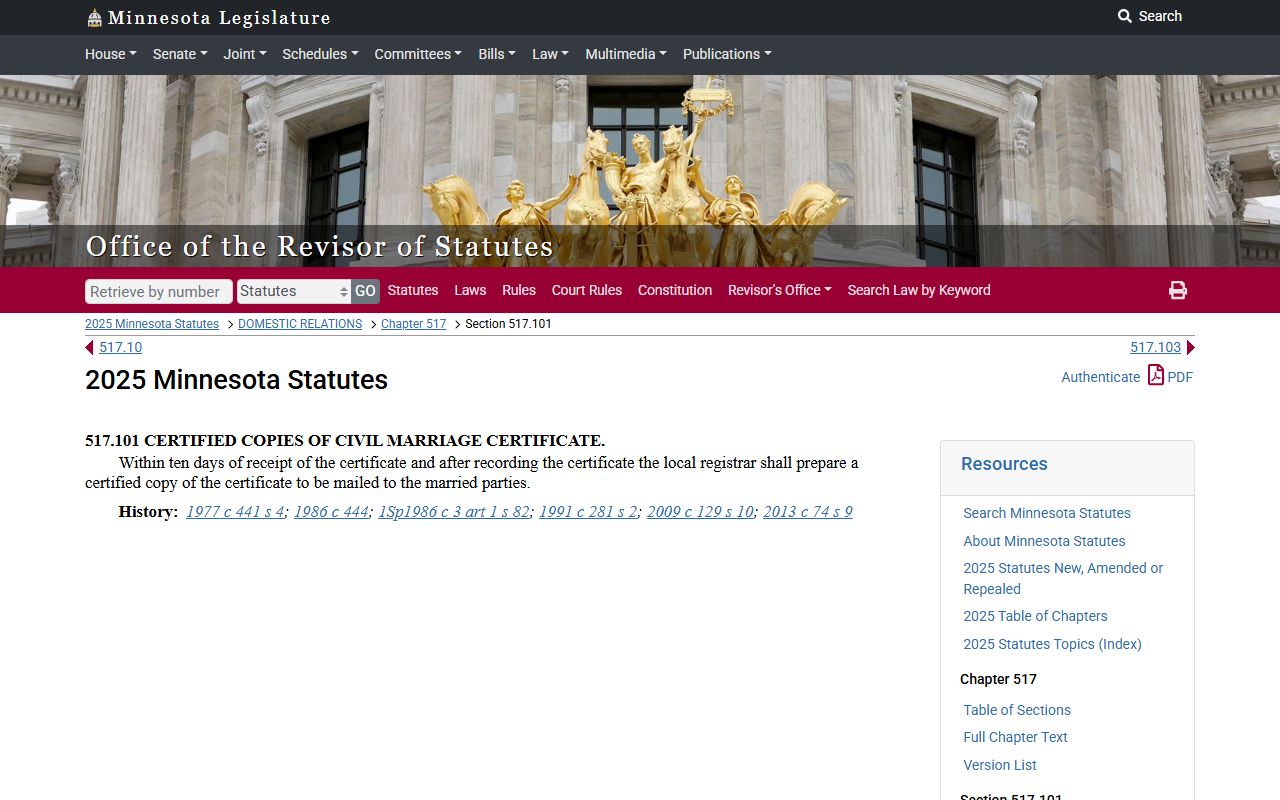
Task: Open the Statutes type select box
Action: point(294,291)
